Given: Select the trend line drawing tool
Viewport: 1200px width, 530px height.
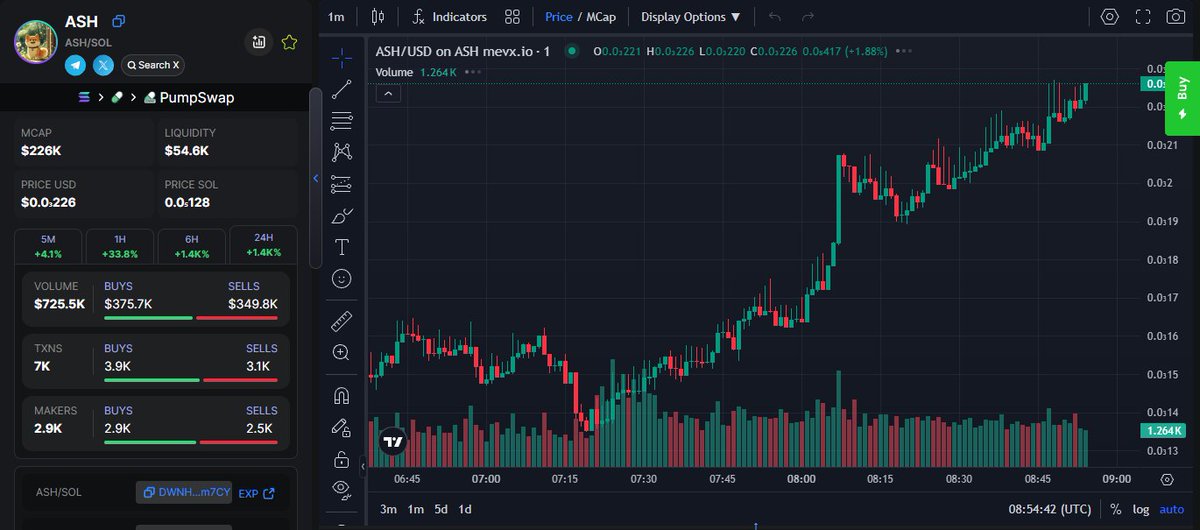Looking at the screenshot, I should point(342,89).
